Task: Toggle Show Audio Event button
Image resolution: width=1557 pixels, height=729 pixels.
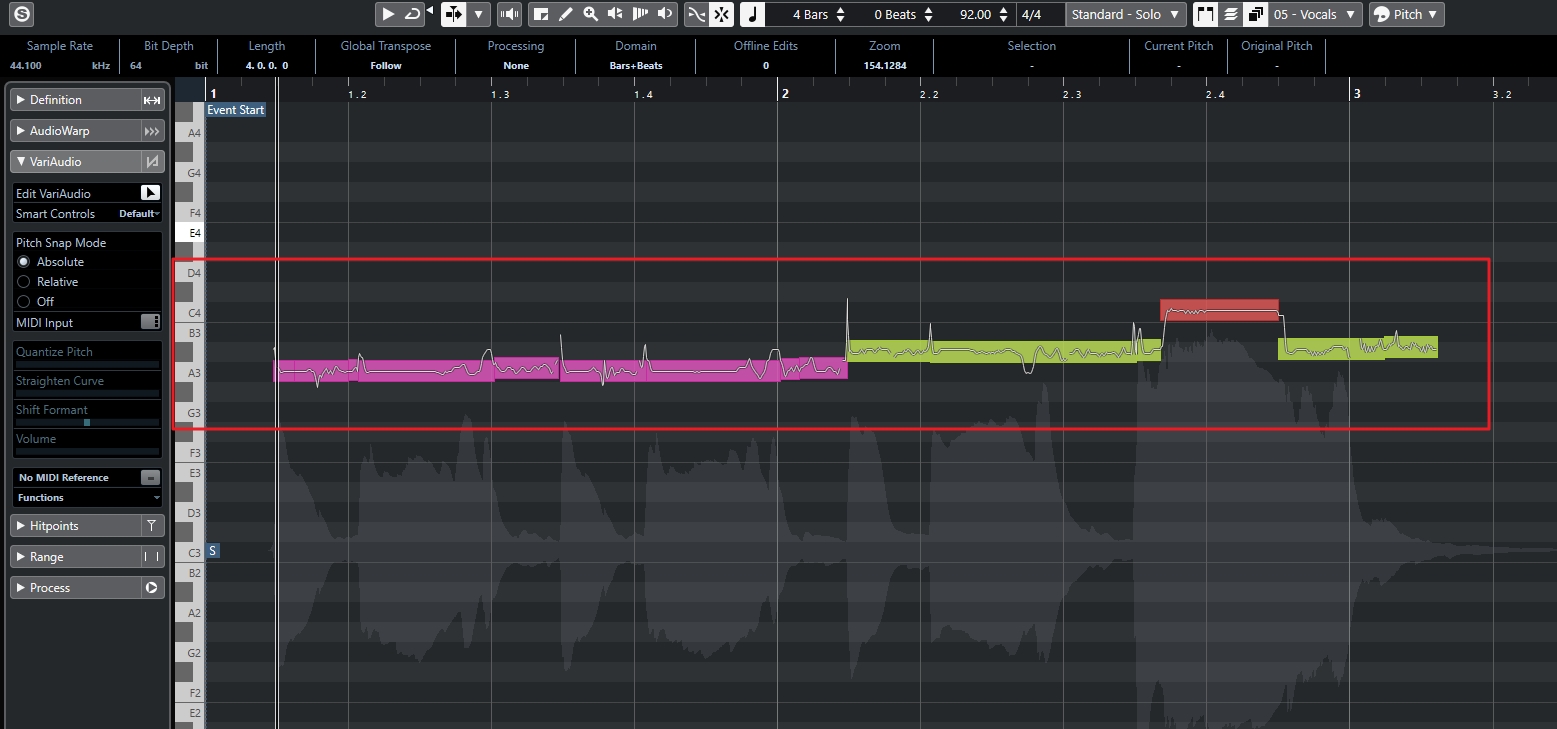Action: coord(1205,14)
